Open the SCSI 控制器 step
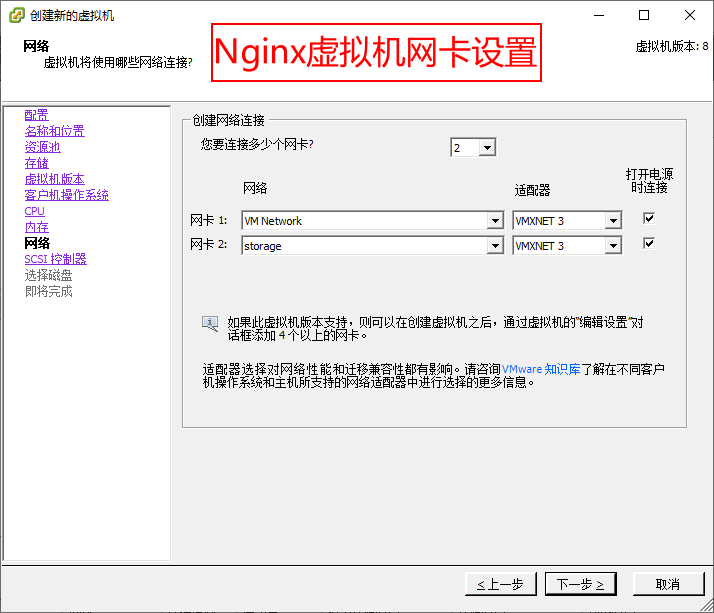The width and height of the screenshot is (714, 613). [x=55, y=259]
